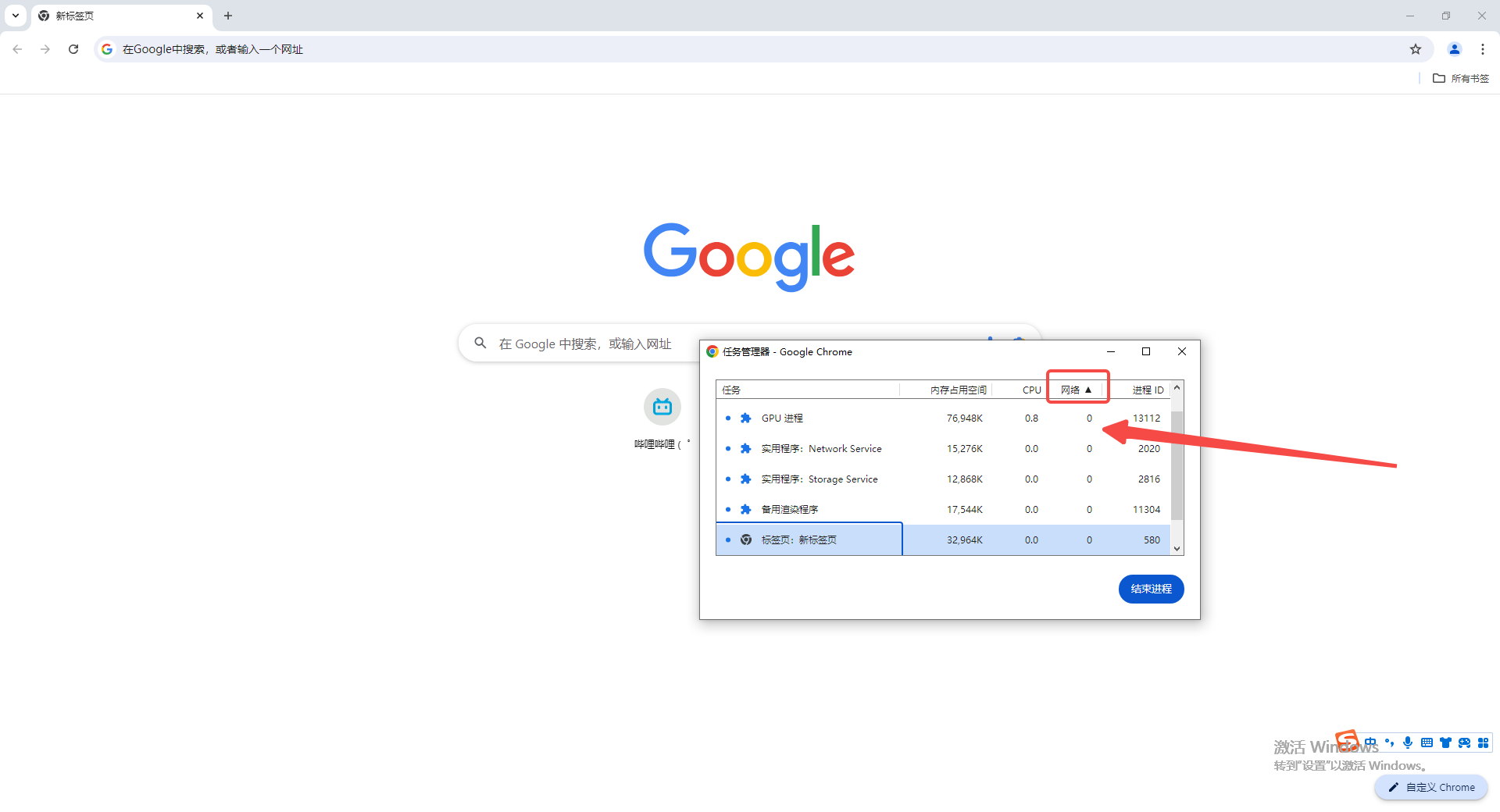Click the IME voice input microphone
The height and width of the screenshot is (812, 1500).
pyautogui.click(x=1408, y=743)
